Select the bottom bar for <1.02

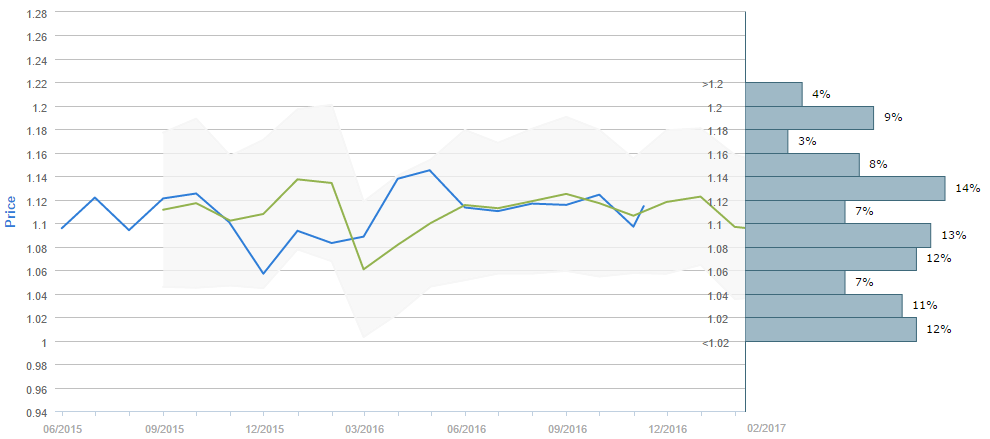point(831,329)
